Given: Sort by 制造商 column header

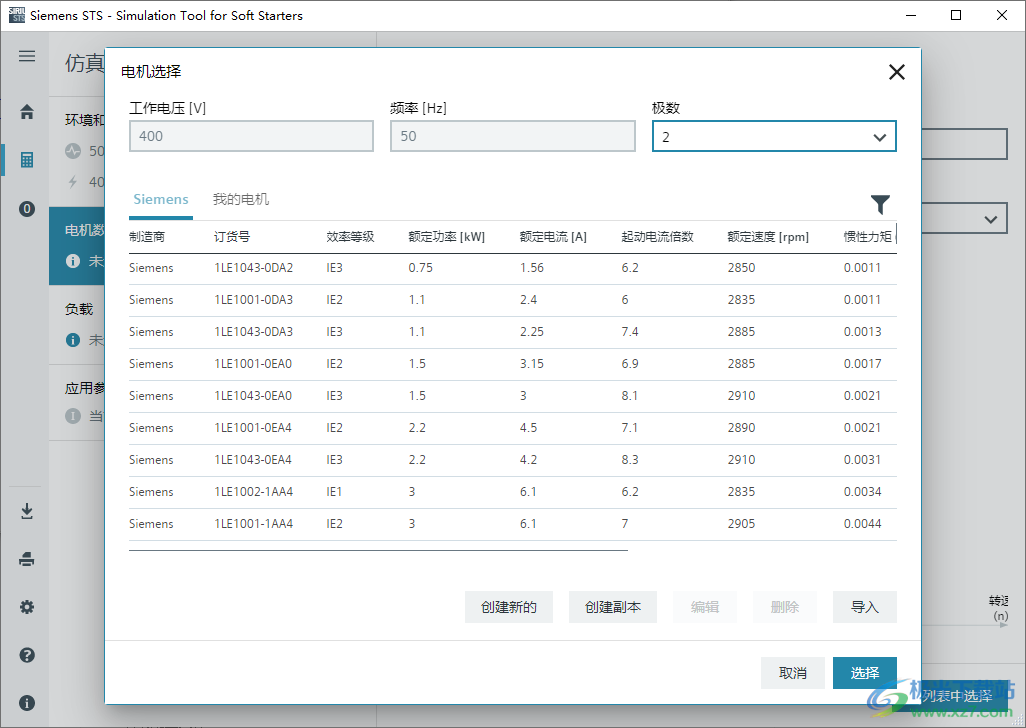Looking at the screenshot, I should 147,237.
